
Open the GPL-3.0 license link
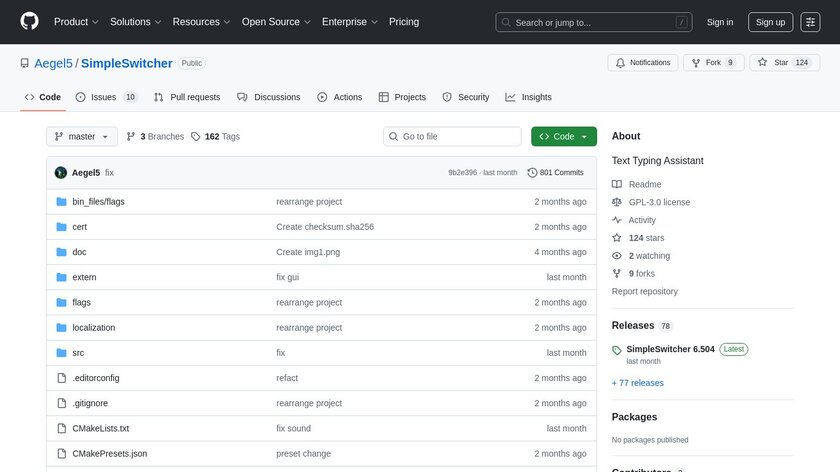pos(659,202)
